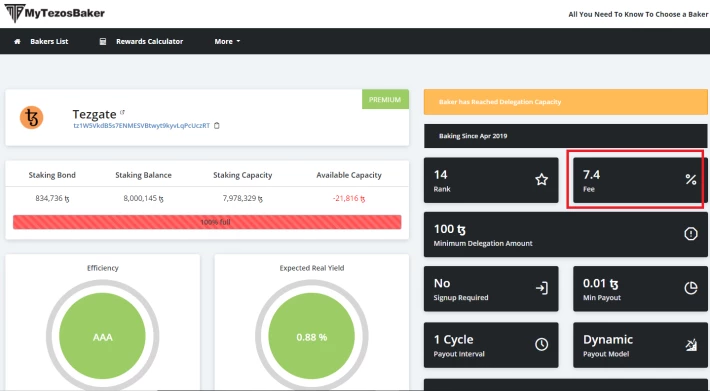Click the percent icon in Fee card
Viewport: 710px width, 391px height.
(691, 180)
